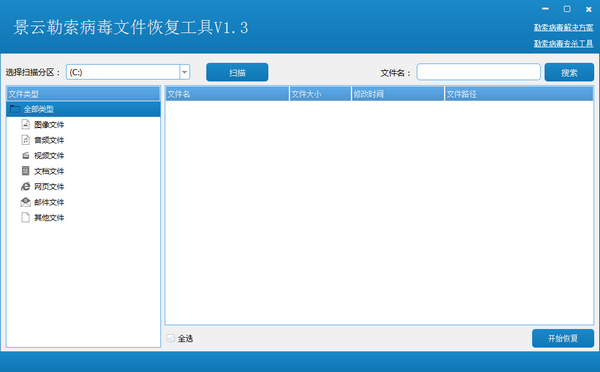600x372 pixels.
Task: Sort by the 文件名 column header
Action: (227, 94)
